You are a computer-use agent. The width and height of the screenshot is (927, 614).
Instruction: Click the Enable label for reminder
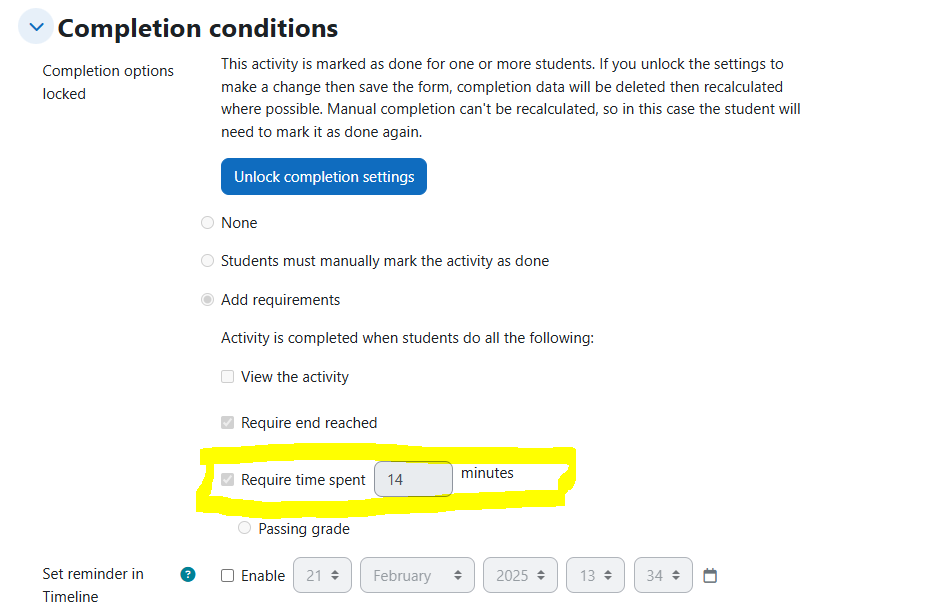click(262, 576)
